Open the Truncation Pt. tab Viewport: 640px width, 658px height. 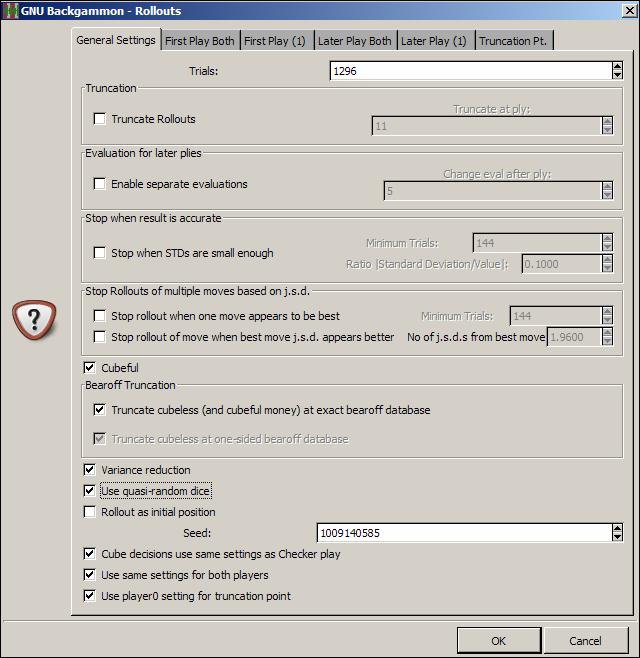513,41
